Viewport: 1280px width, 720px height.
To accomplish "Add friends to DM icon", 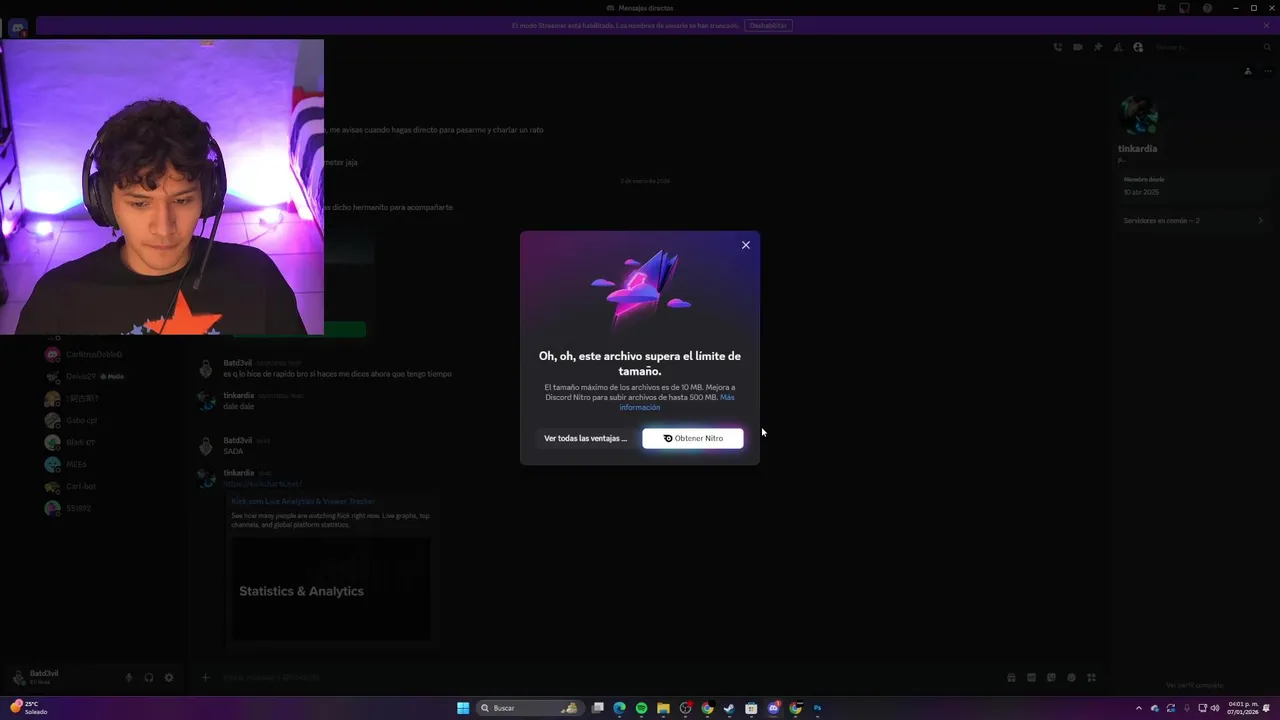I will coord(1118,47).
